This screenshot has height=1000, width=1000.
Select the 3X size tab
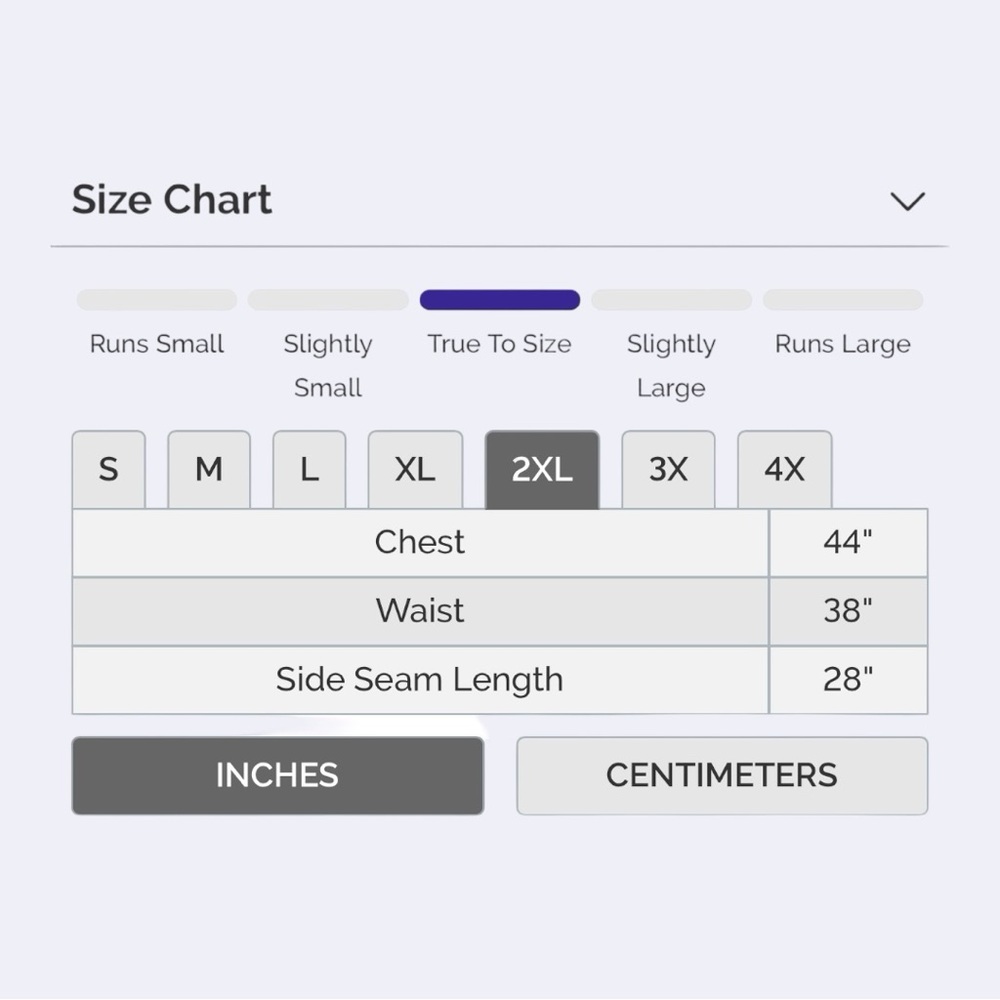pyautogui.click(x=668, y=469)
